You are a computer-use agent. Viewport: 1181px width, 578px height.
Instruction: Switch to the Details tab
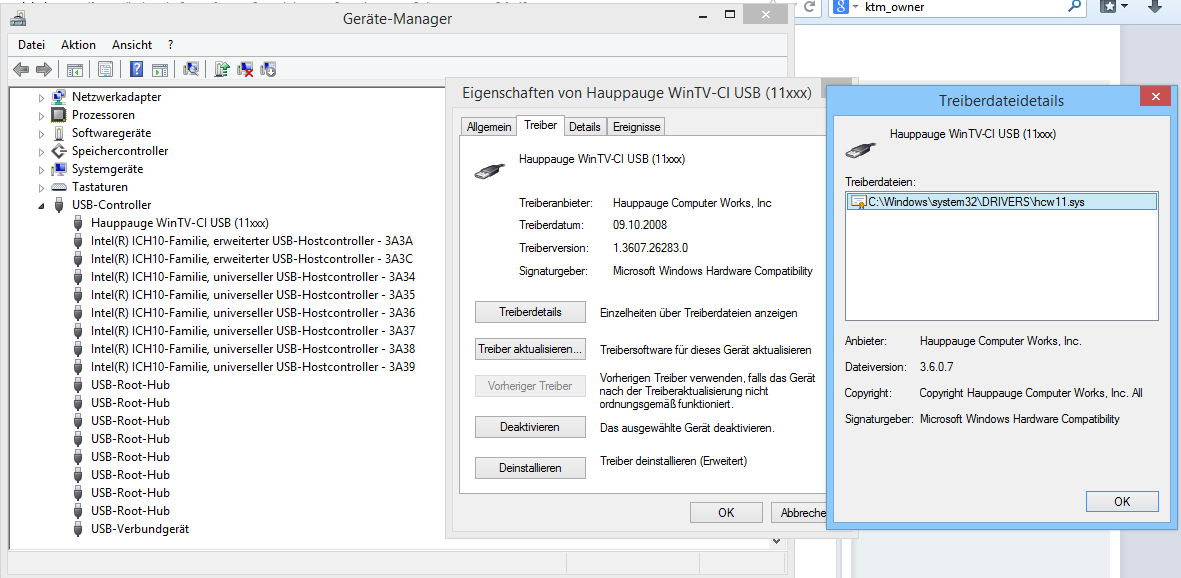584,127
